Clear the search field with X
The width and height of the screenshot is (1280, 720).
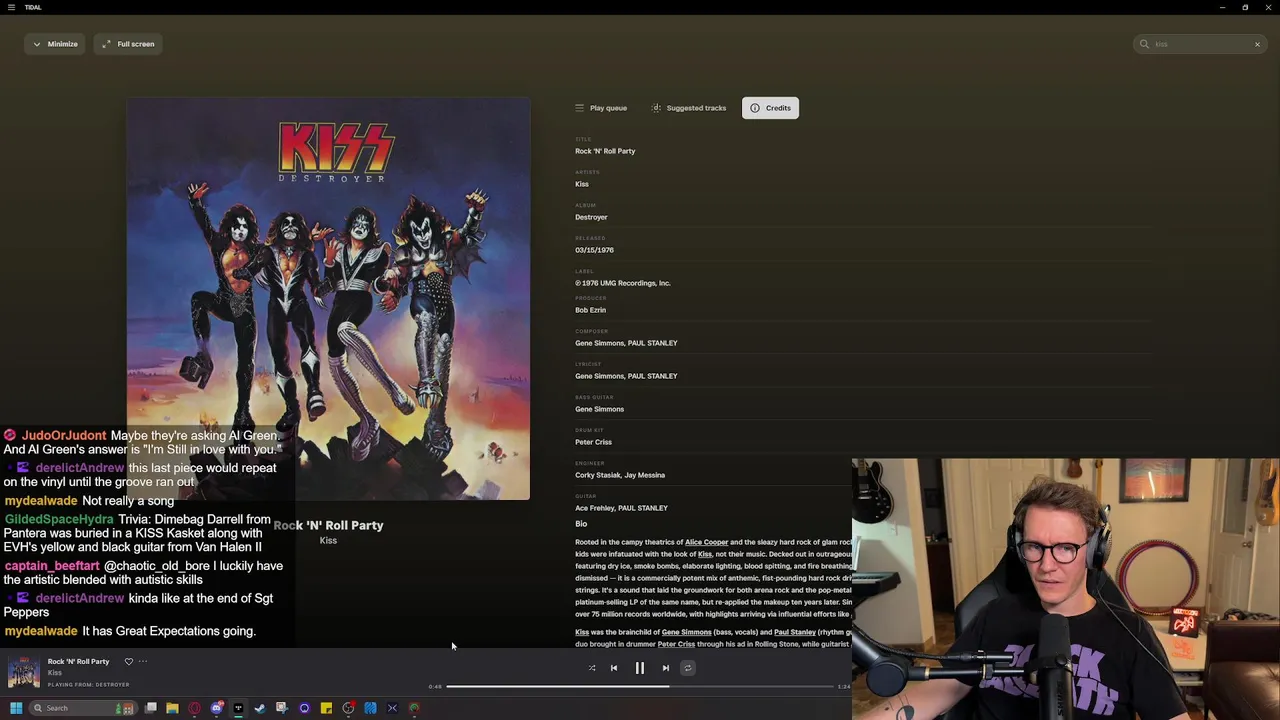(1257, 44)
